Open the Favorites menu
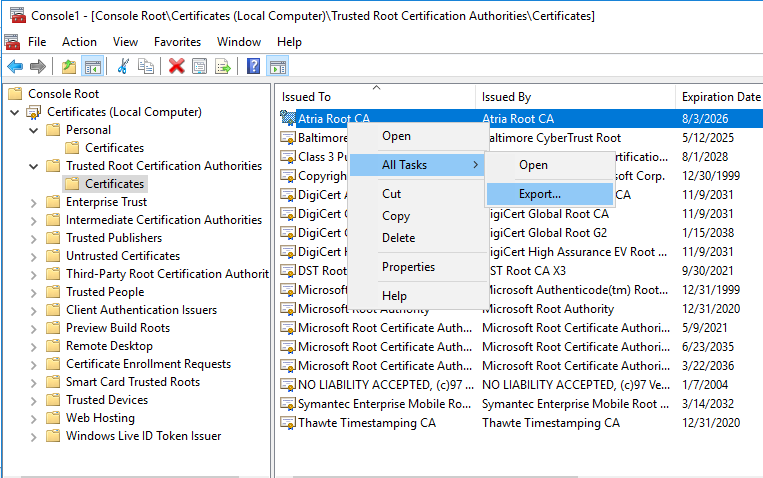 pyautogui.click(x=178, y=42)
